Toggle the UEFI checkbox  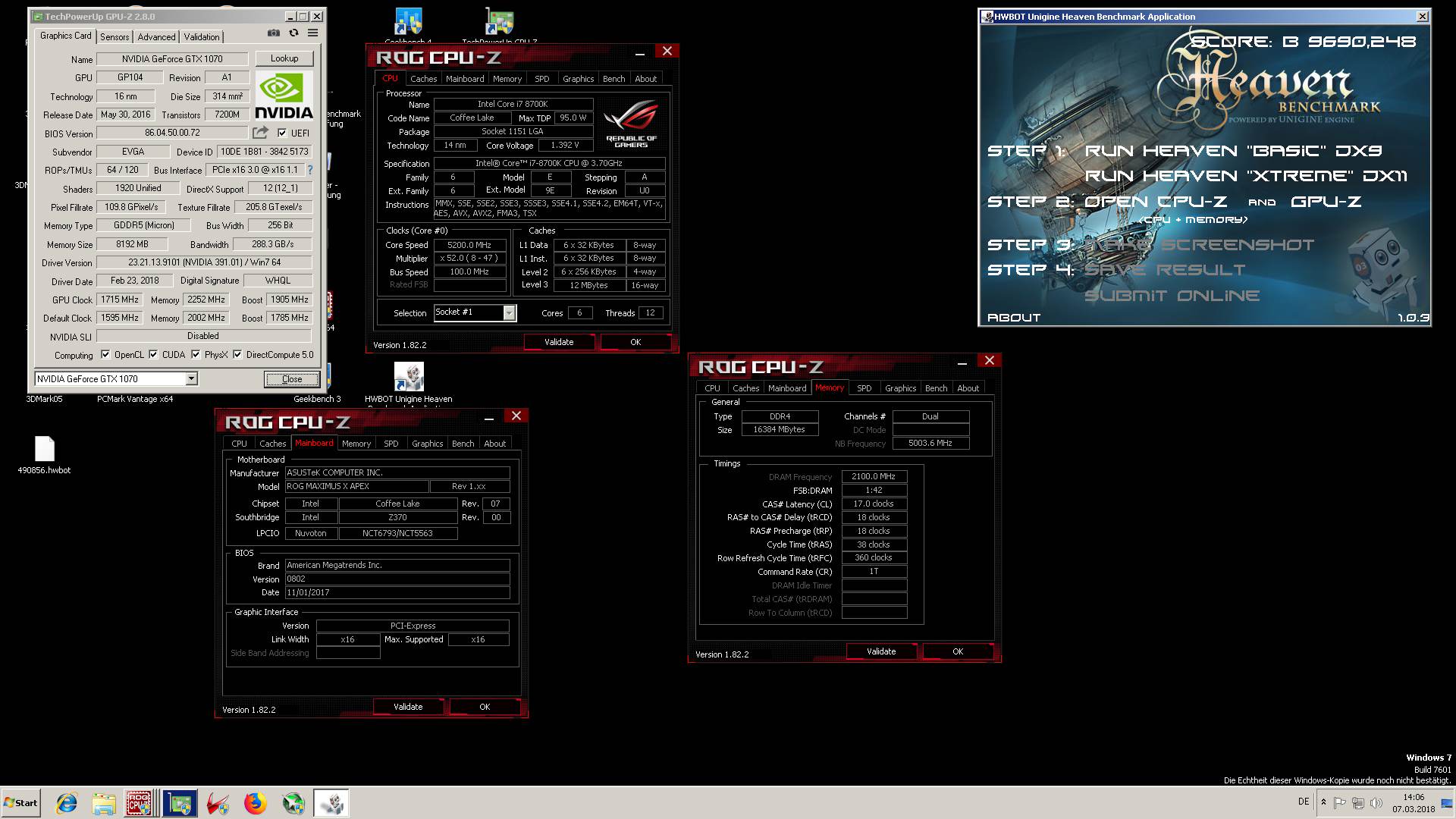282,133
